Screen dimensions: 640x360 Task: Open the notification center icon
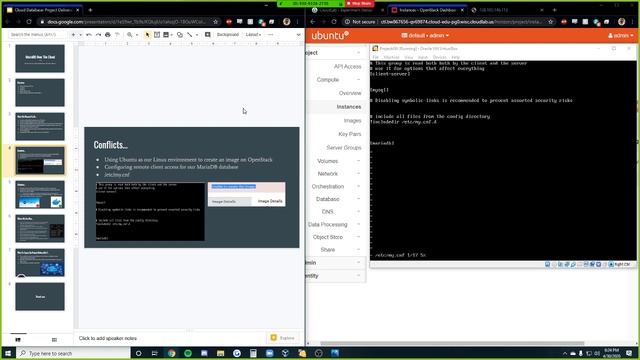(629, 353)
